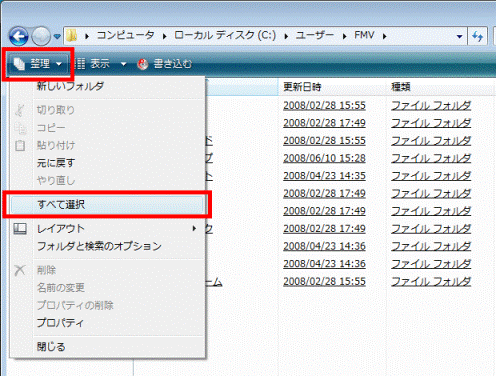
Task: Click date 2008/06/10 15:28
Action: click(x=324, y=158)
